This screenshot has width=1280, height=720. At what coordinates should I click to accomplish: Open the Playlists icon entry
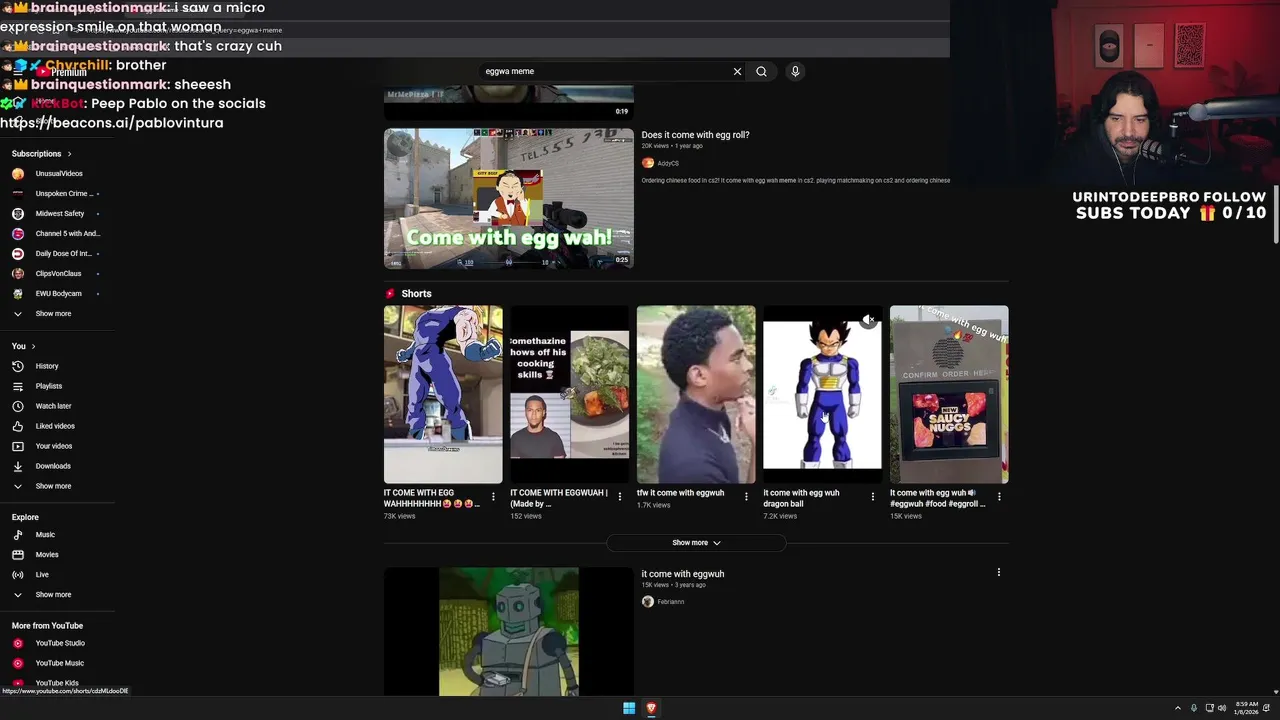[17, 386]
